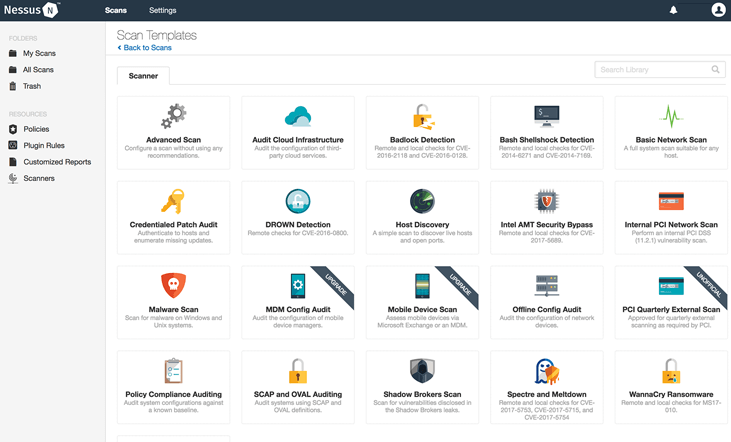The image size is (731, 442).
Task: Open the Internal PCI Network Scan card icon
Action: [671, 201]
